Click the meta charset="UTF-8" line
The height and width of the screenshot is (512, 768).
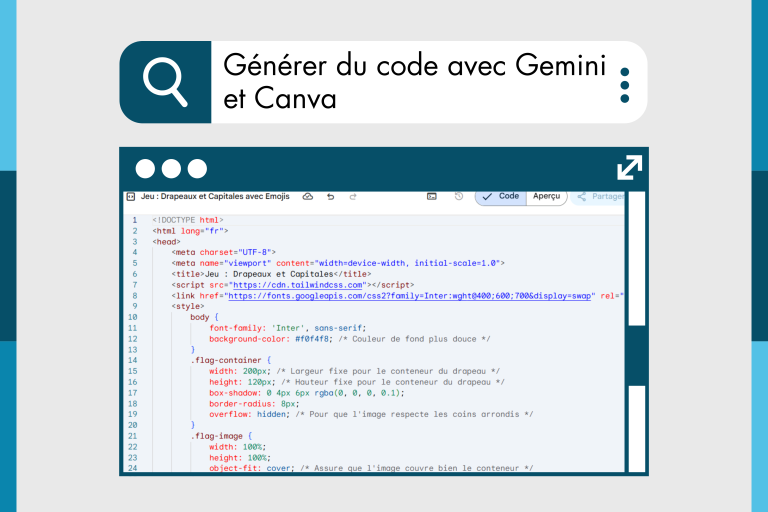tap(223, 252)
